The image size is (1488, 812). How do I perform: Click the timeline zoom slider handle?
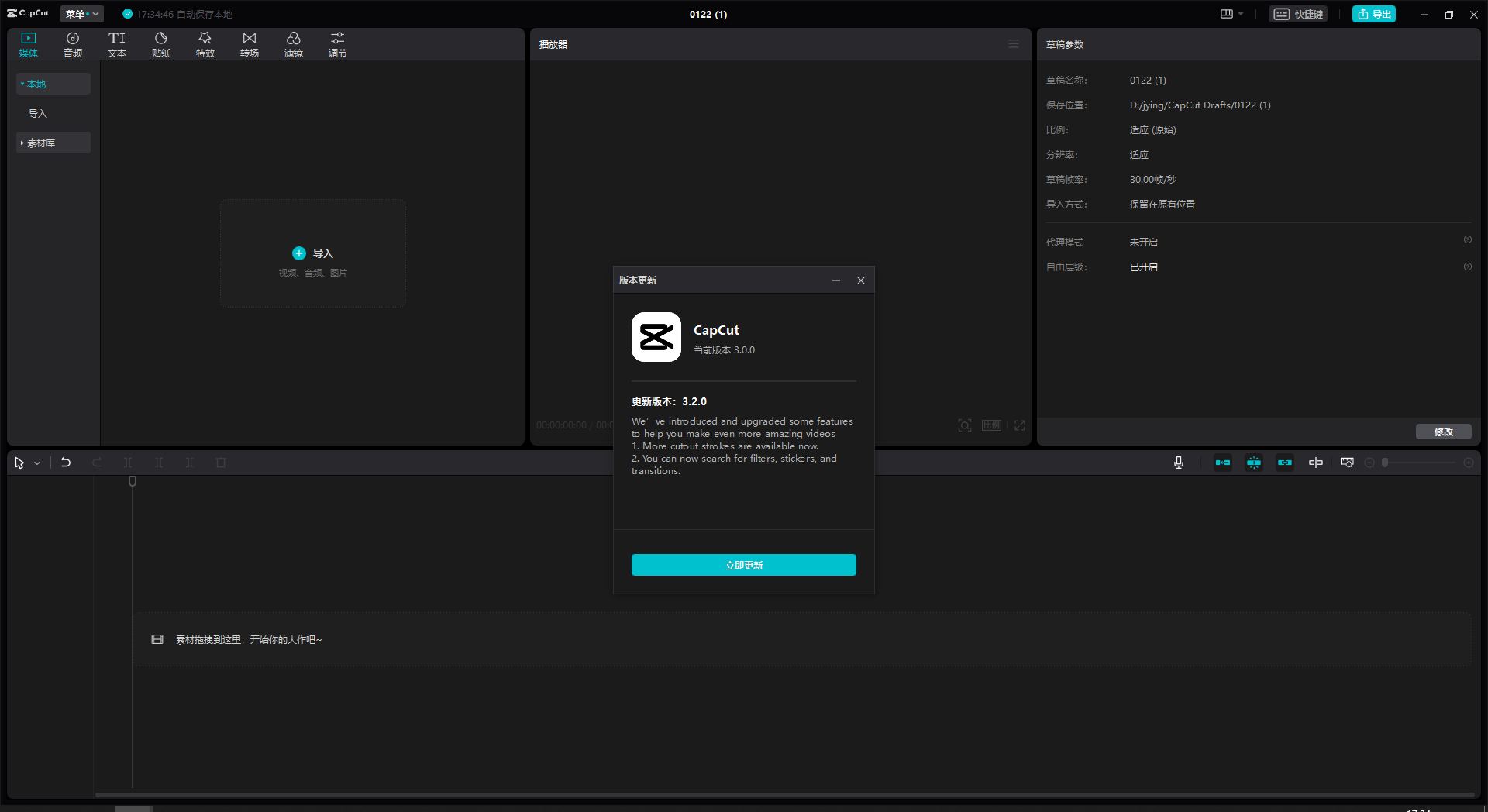(1385, 463)
